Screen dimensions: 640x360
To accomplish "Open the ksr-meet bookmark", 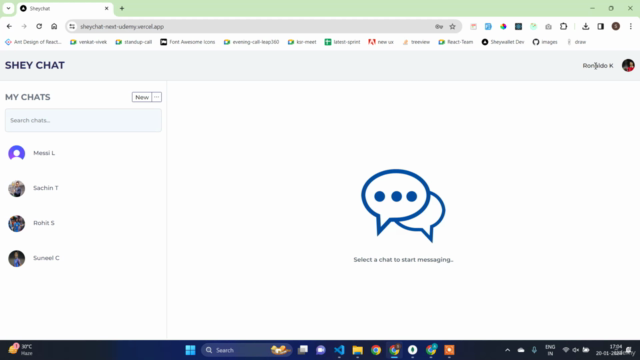I will click(x=302, y=42).
